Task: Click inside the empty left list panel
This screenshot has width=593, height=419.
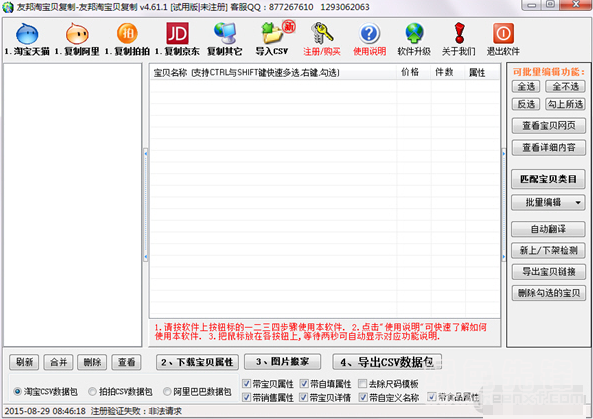Action: (x=73, y=205)
